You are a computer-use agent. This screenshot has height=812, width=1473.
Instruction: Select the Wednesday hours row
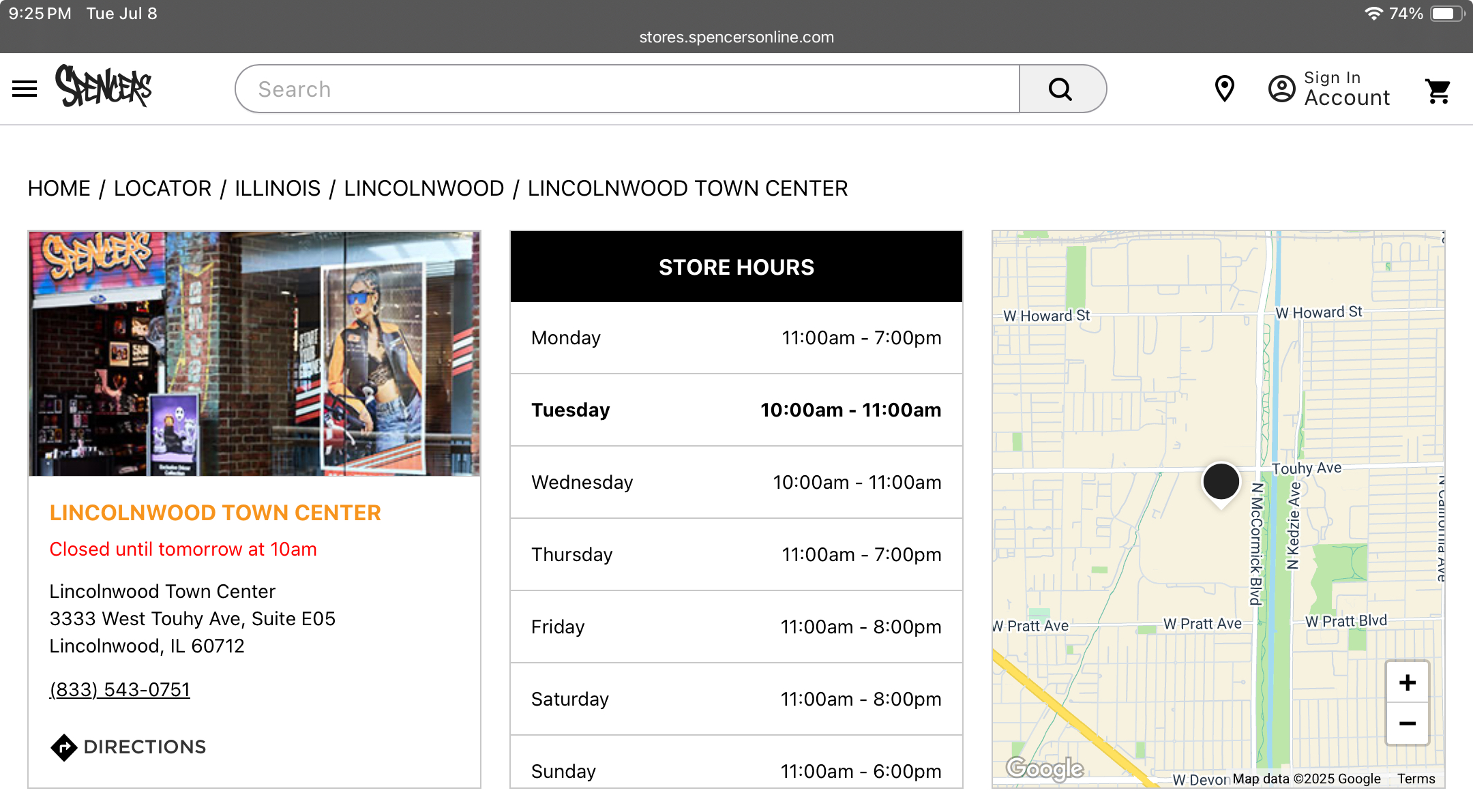pyautogui.click(x=736, y=482)
